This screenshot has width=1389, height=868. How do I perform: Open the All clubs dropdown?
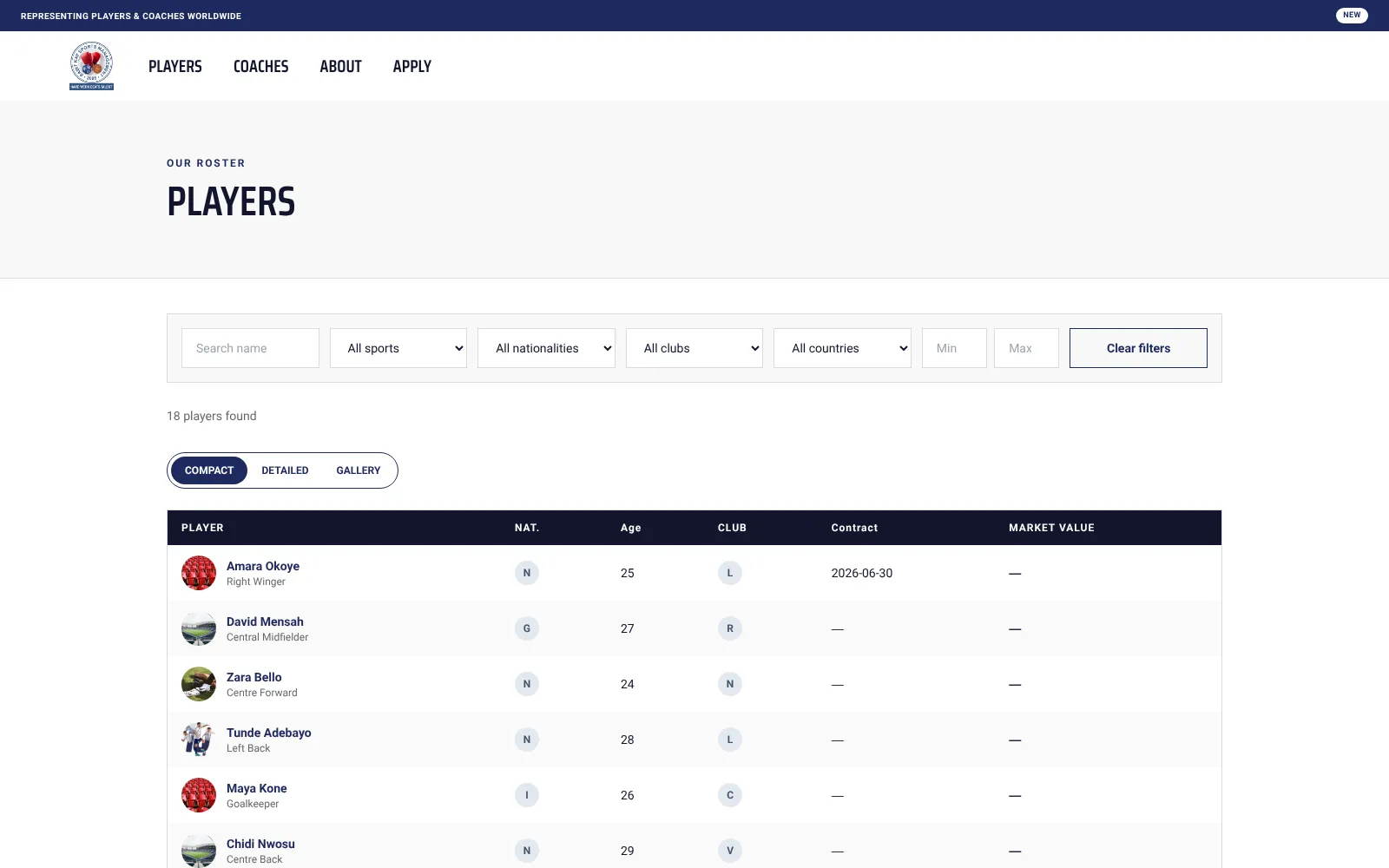click(x=694, y=348)
